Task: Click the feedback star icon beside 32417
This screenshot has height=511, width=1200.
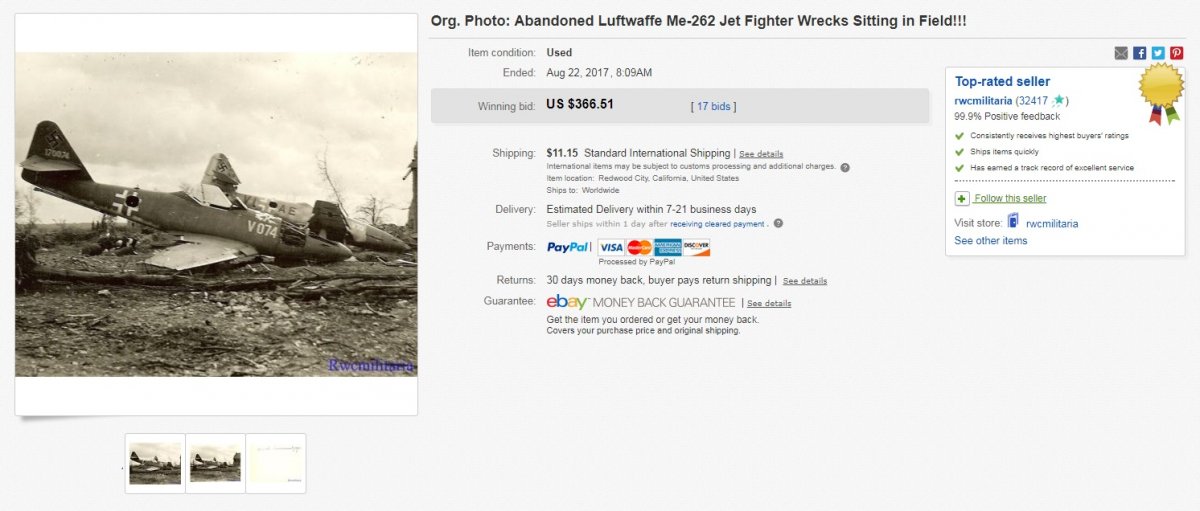Action: tap(1059, 101)
